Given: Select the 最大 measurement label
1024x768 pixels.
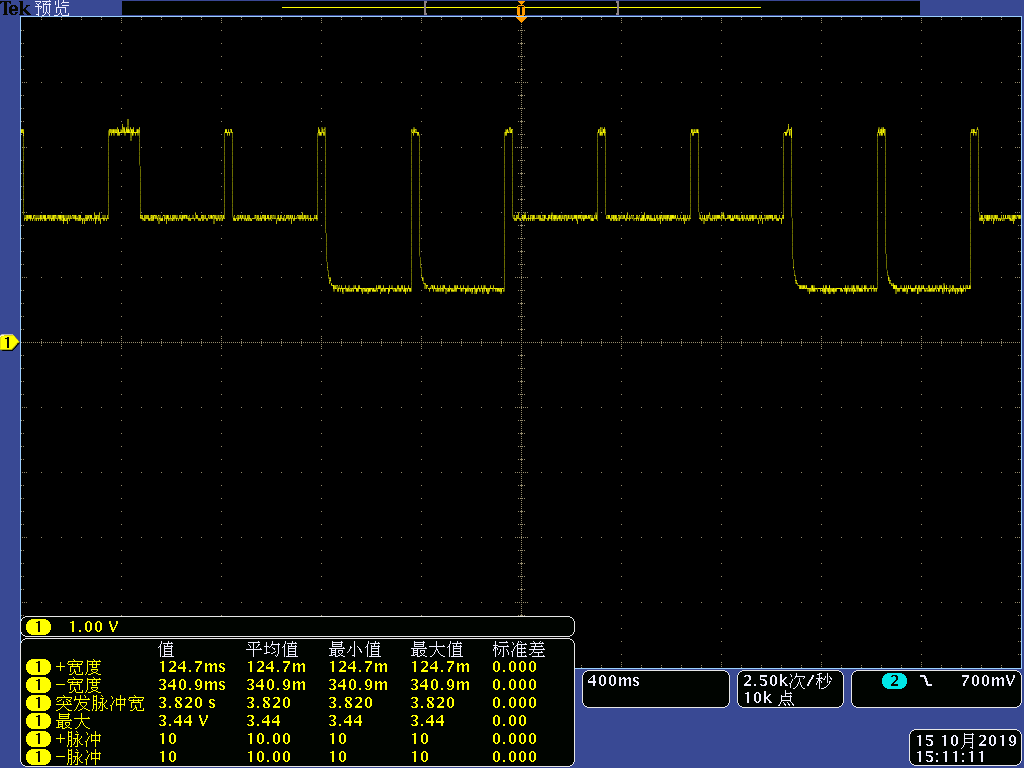Looking at the screenshot, I should coord(73,721).
